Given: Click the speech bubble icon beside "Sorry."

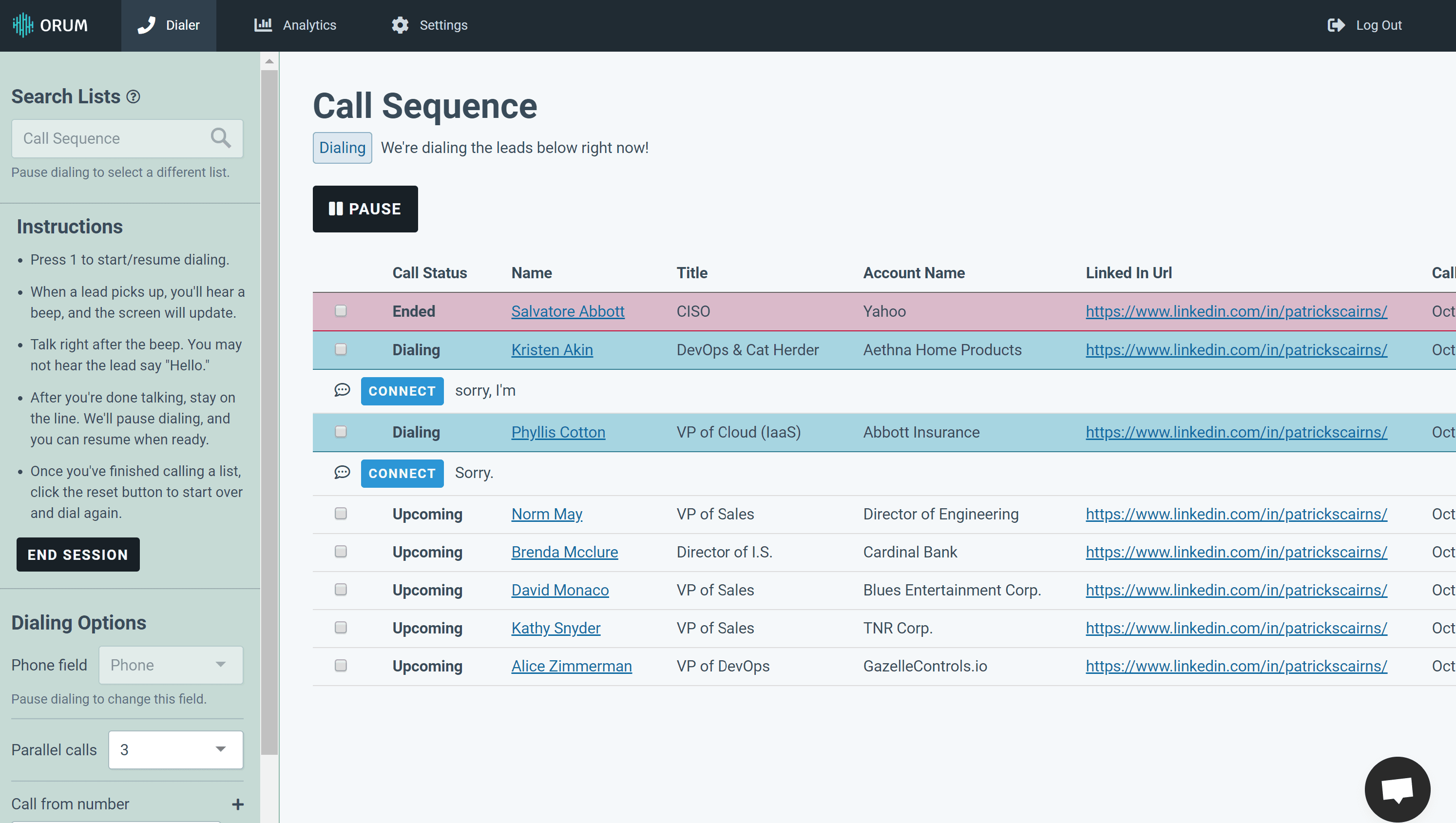Looking at the screenshot, I should pos(342,473).
